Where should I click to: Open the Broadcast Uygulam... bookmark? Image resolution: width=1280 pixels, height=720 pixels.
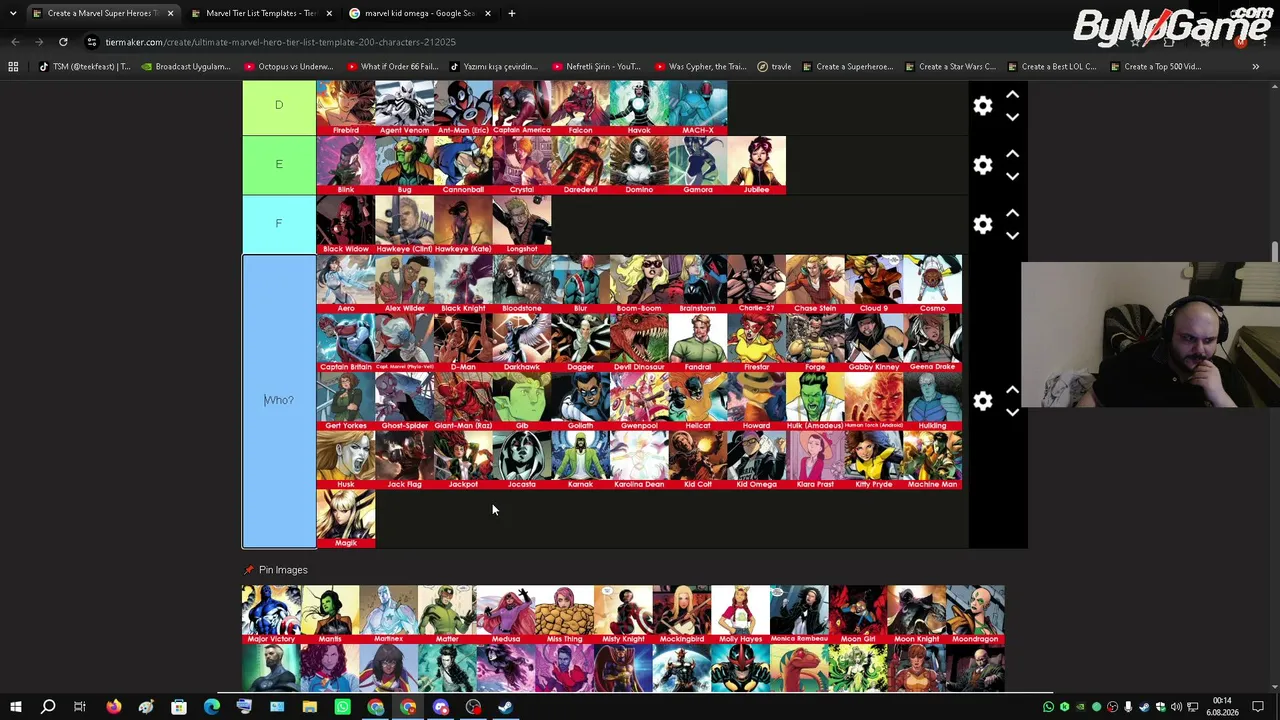186,67
